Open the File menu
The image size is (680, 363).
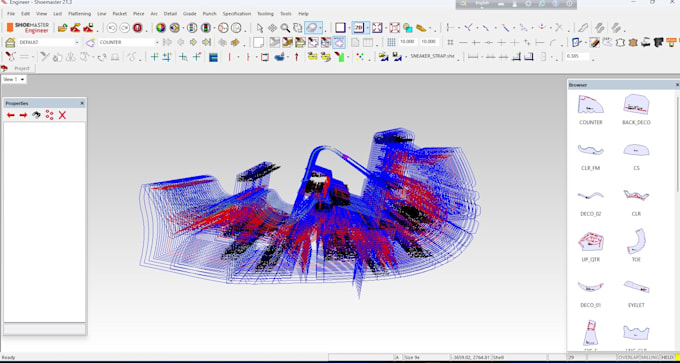click(11, 14)
